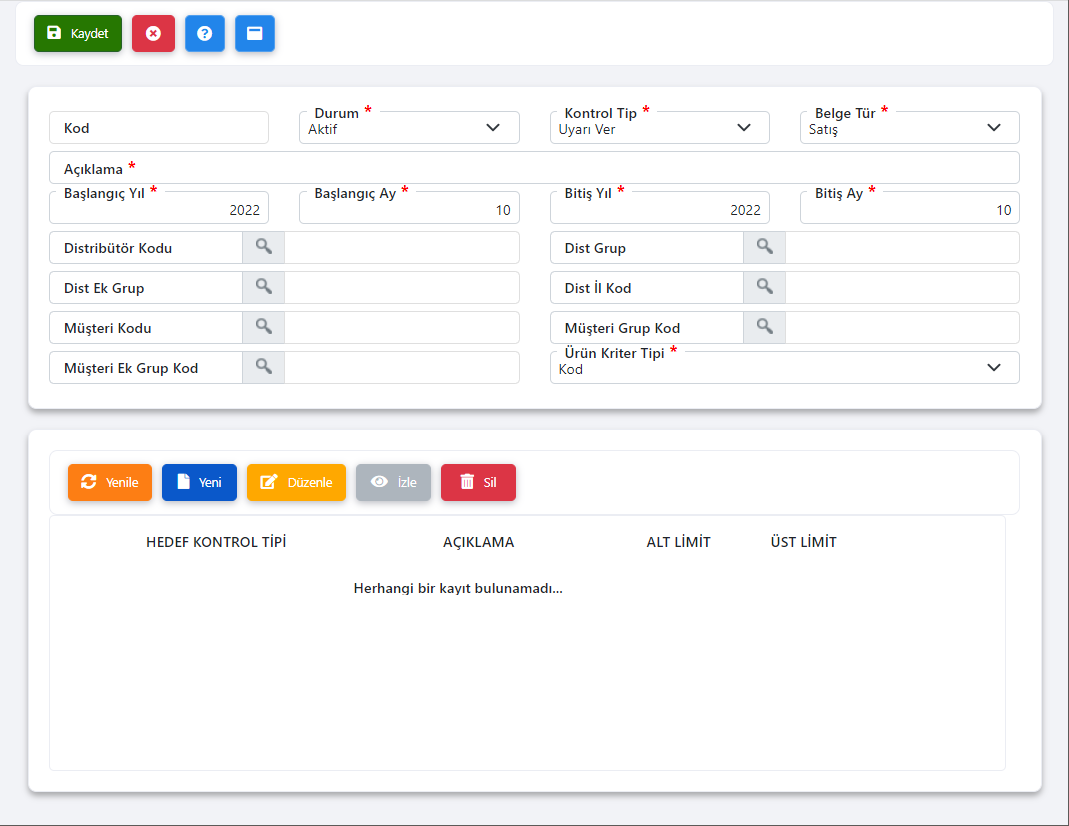Click the blue Yeni button
This screenshot has width=1069, height=826.
[199, 482]
